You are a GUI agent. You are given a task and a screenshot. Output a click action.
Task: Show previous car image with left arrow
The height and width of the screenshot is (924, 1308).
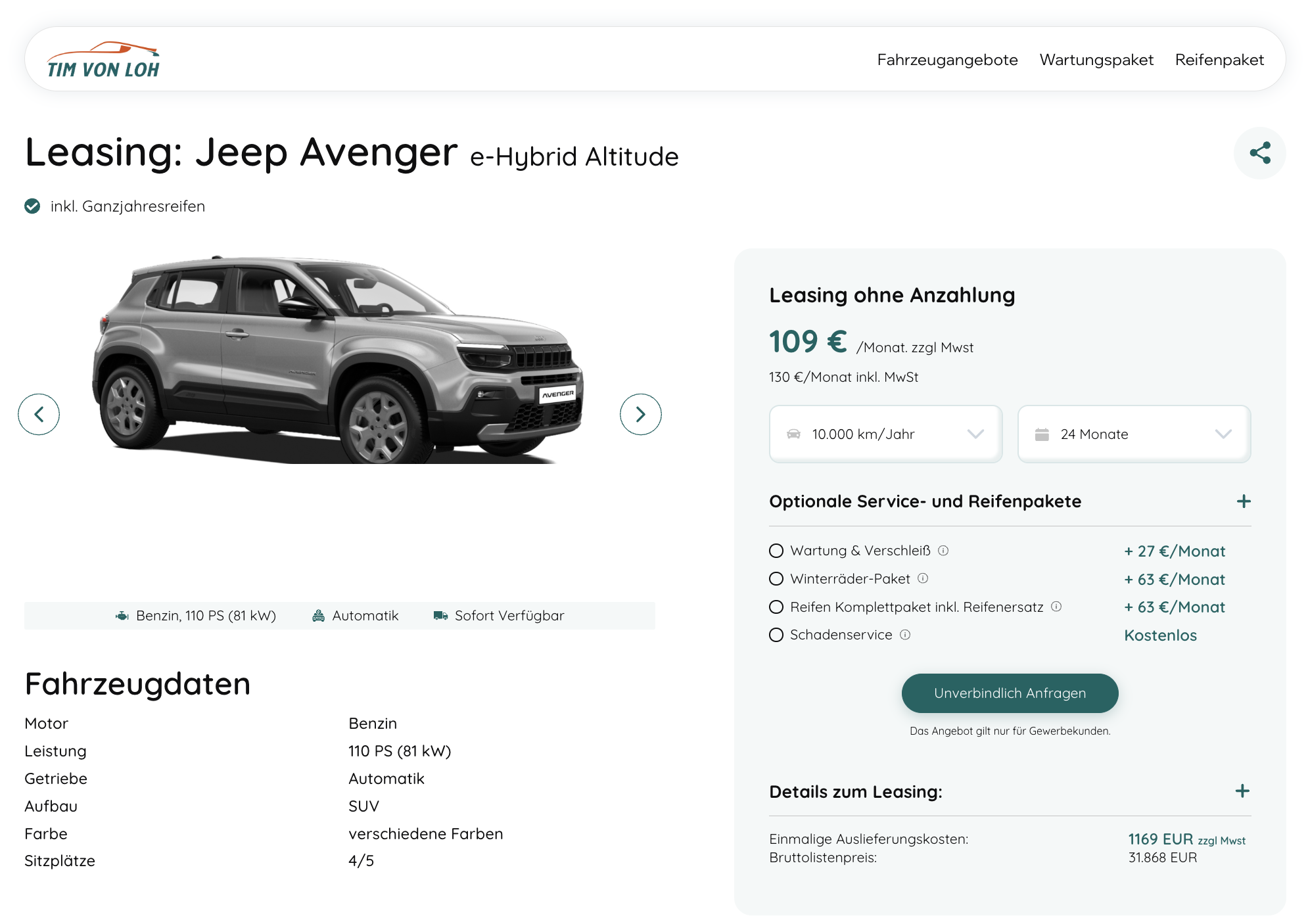tap(39, 414)
